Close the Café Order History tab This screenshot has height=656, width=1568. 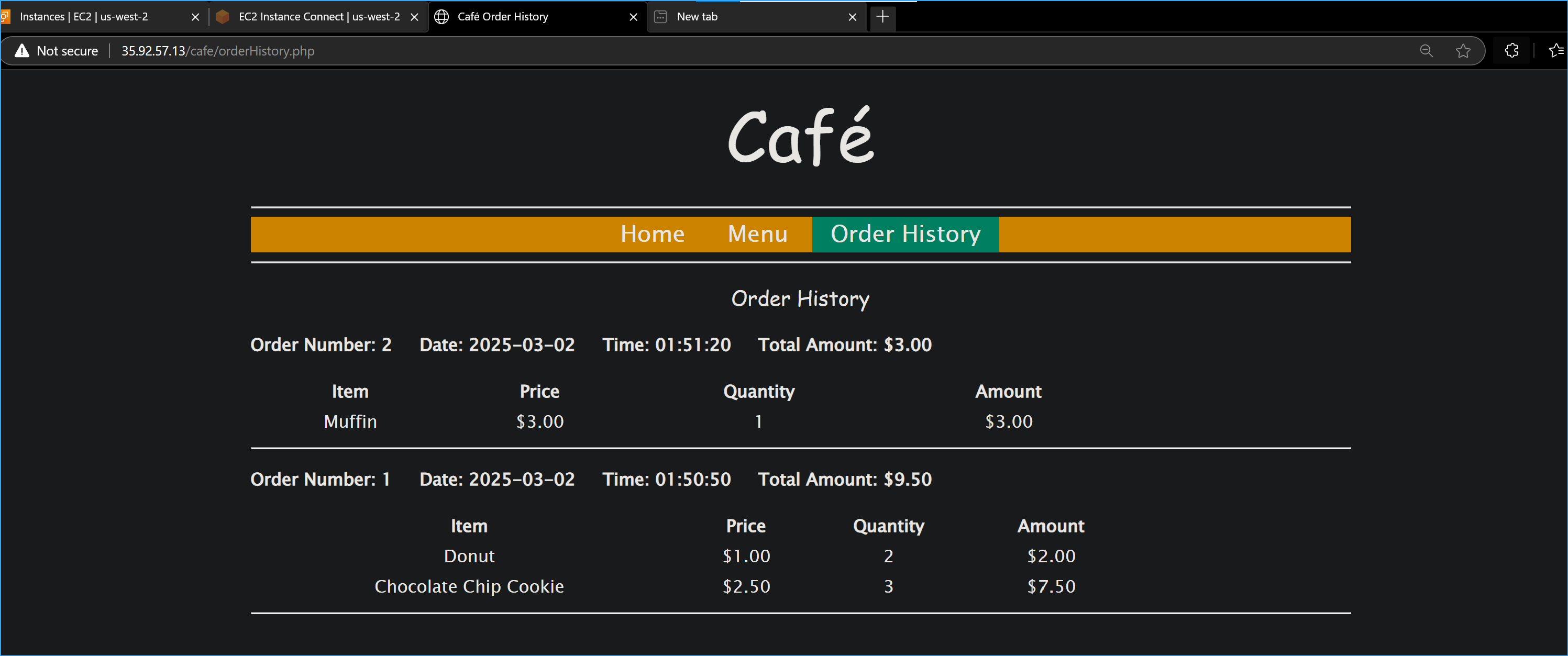(633, 17)
